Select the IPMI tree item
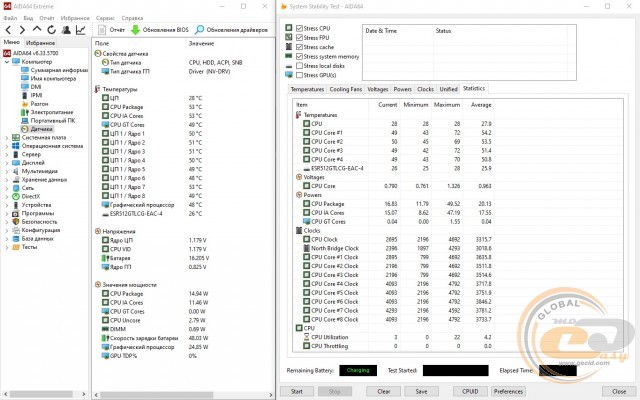640x400 pixels. click(36, 95)
